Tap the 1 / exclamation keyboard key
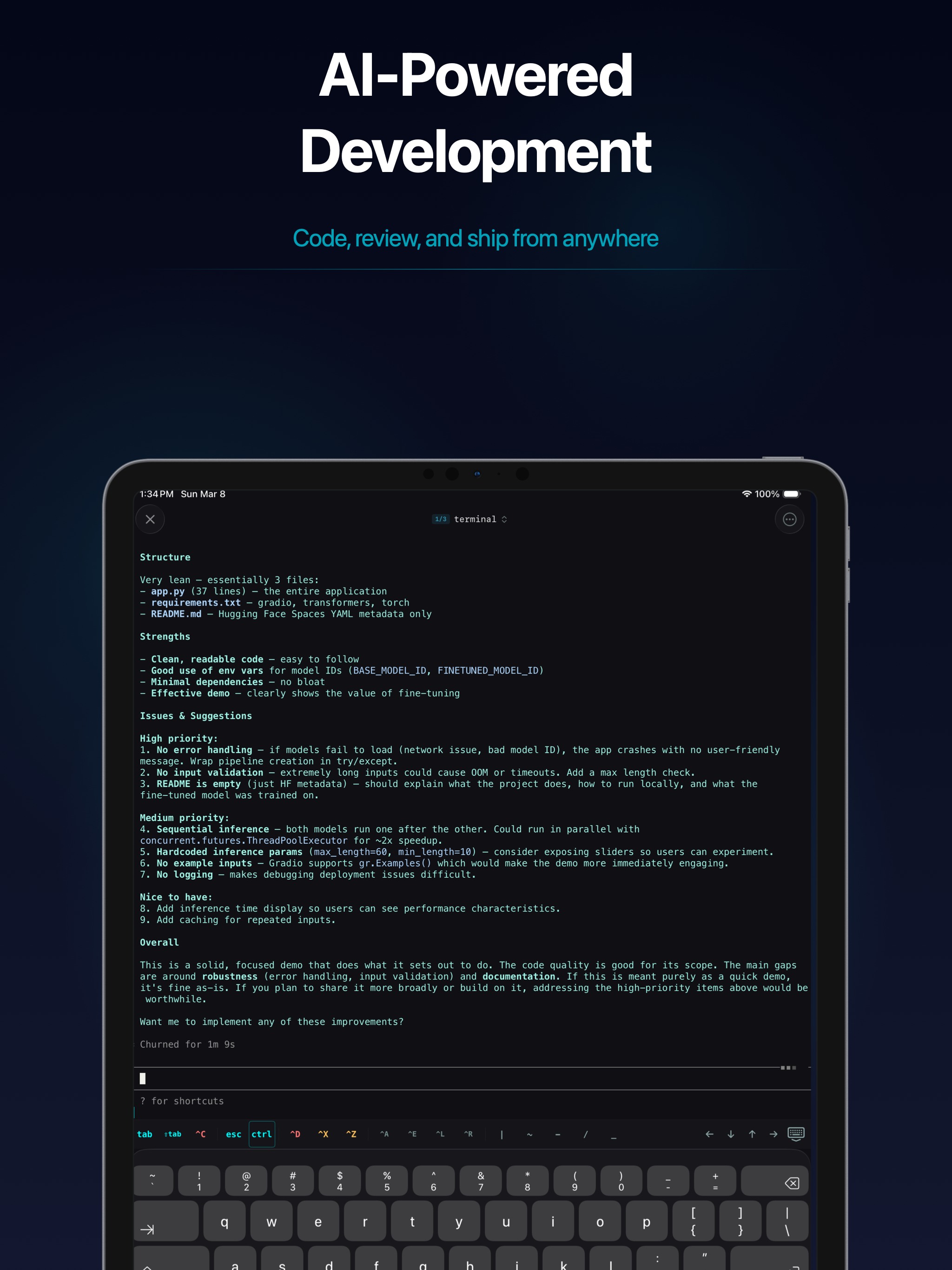952x1270 pixels. (x=199, y=1180)
